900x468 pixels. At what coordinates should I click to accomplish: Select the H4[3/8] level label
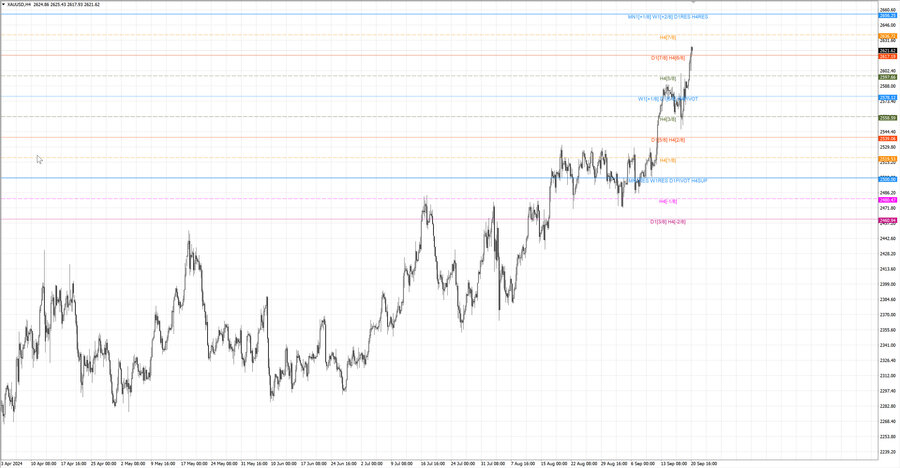pyautogui.click(x=668, y=119)
